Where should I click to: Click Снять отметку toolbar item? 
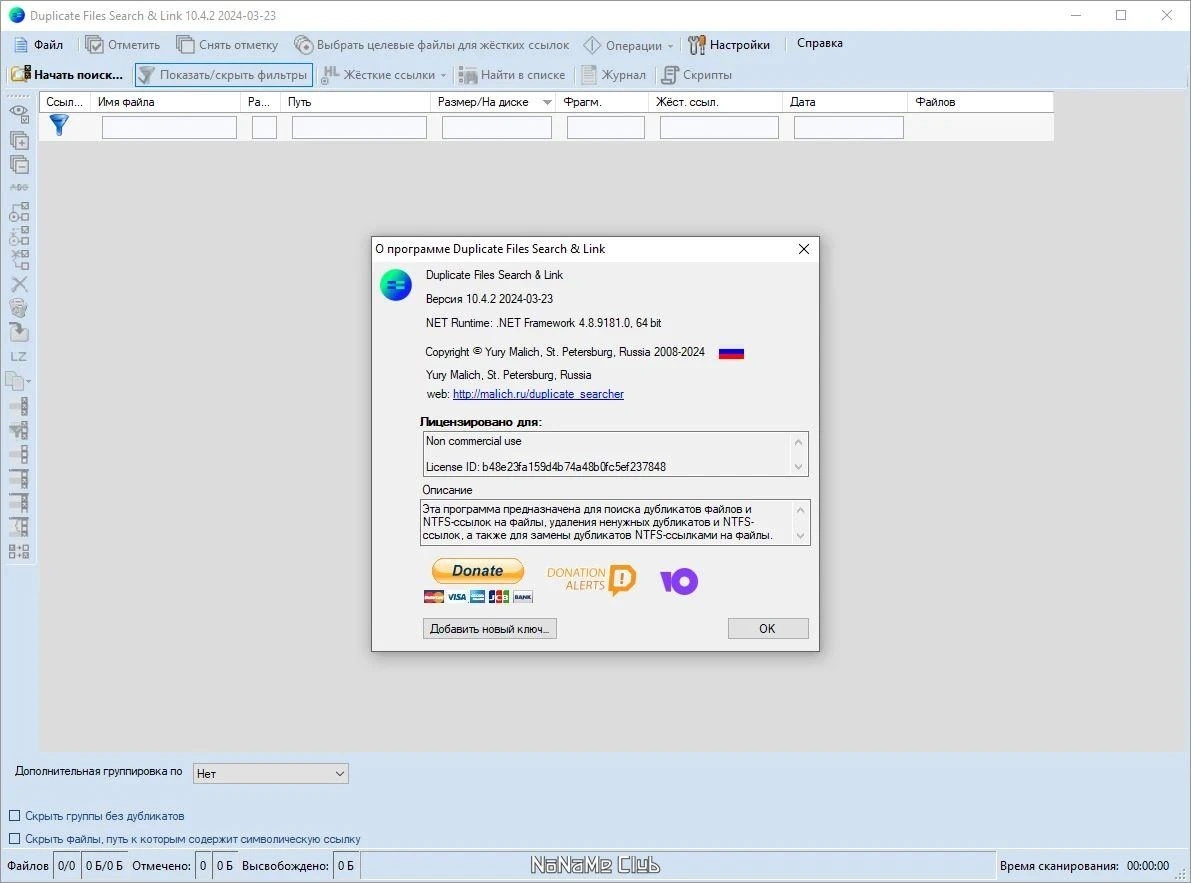pyautogui.click(x=227, y=45)
